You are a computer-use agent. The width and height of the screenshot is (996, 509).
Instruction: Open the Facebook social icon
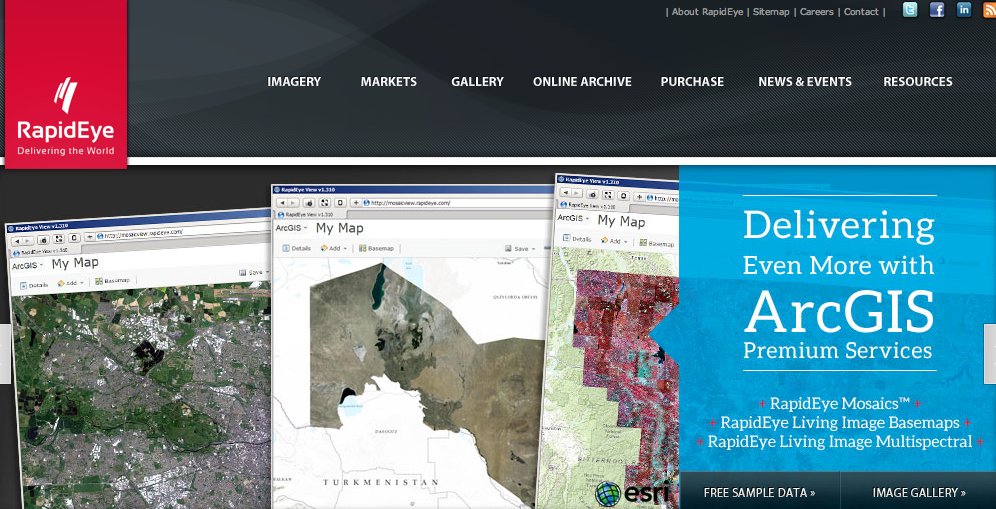[x=937, y=10]
